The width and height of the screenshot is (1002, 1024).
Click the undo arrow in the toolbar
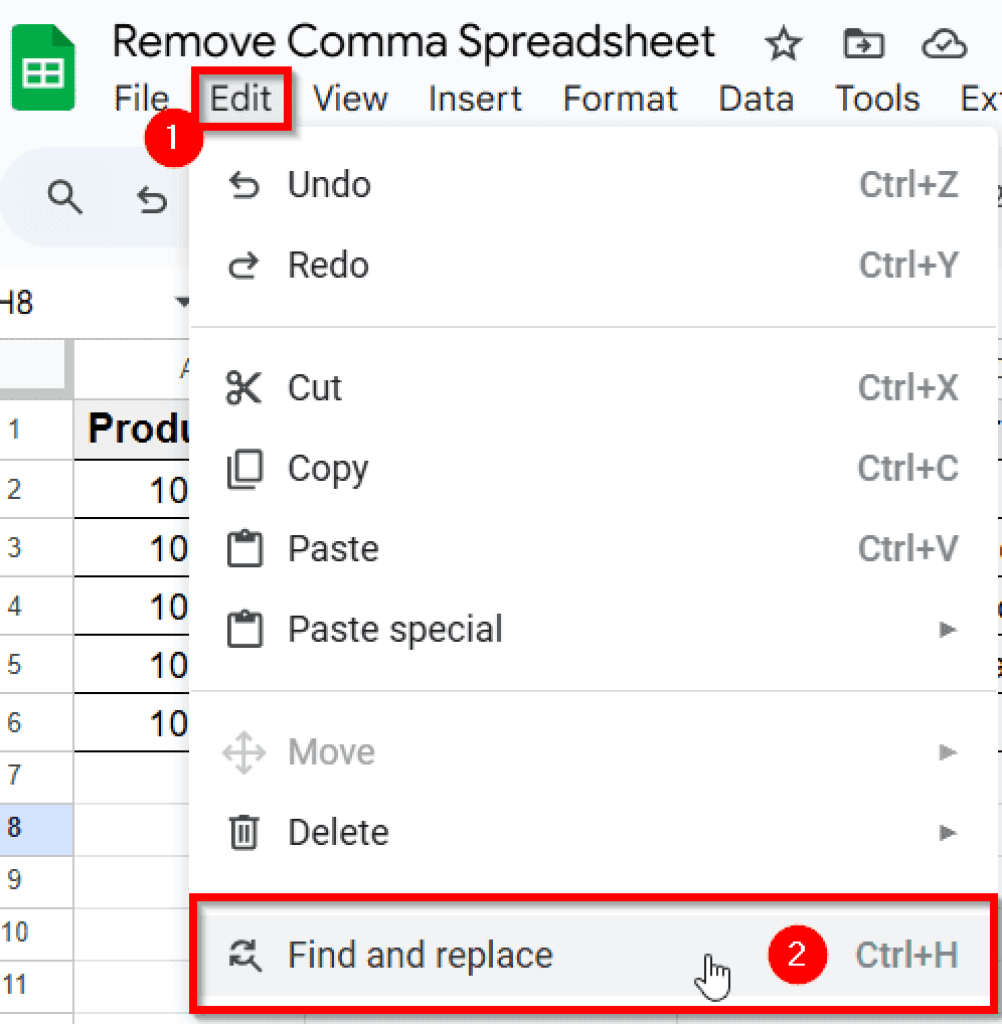point(151,199)
